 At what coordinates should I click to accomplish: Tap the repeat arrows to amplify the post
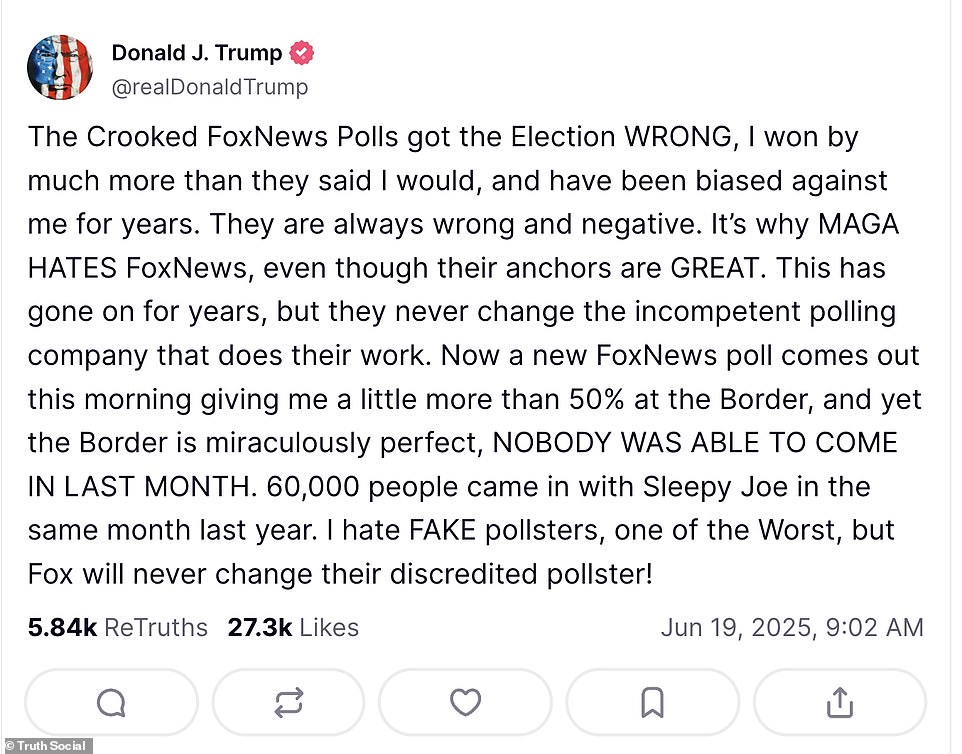tap(288, 702)
